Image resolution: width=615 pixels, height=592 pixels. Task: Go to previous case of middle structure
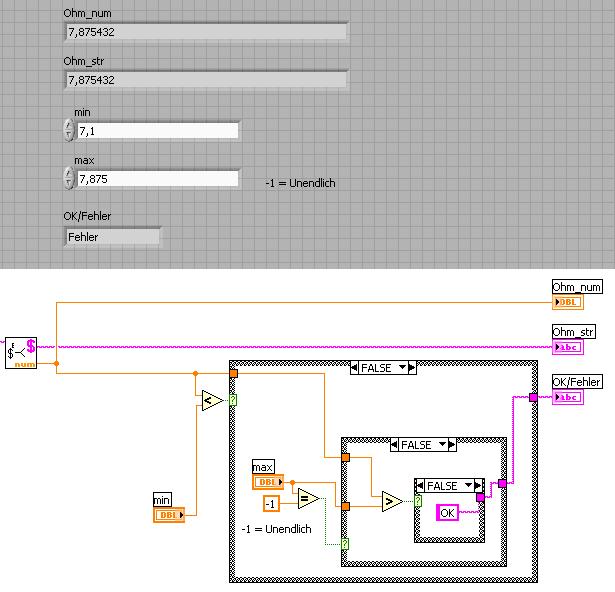(394, 444)
